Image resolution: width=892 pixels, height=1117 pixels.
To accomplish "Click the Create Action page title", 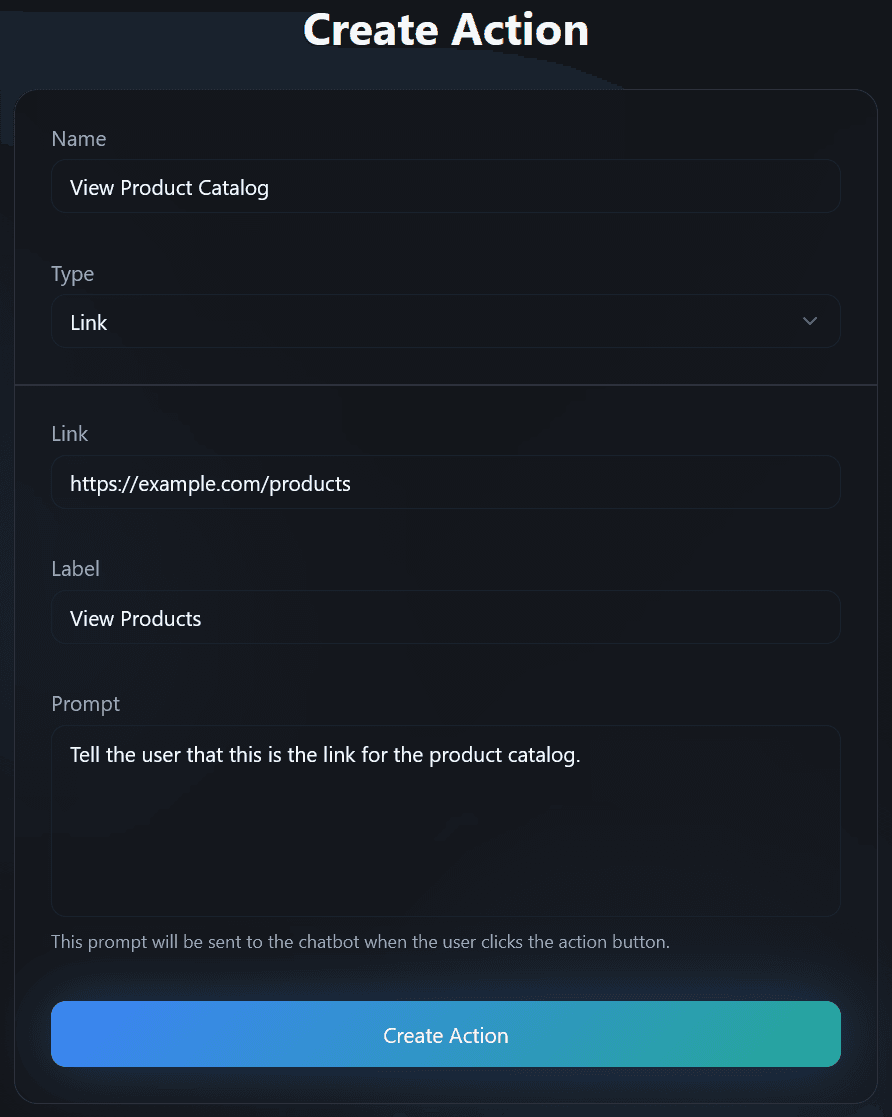I will (x=446, y=30).
